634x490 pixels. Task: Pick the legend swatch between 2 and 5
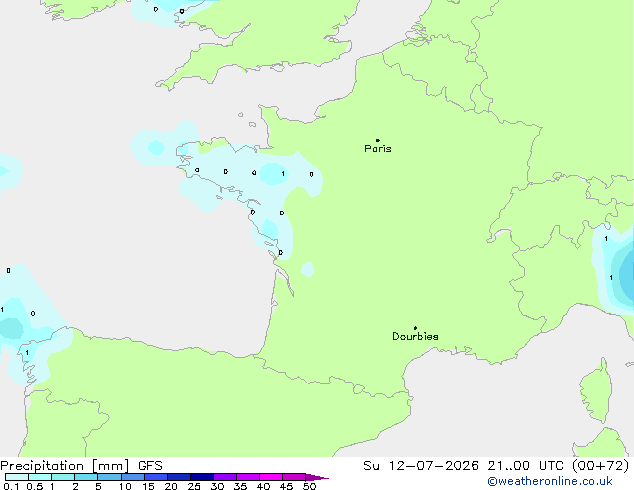[86, 477]
